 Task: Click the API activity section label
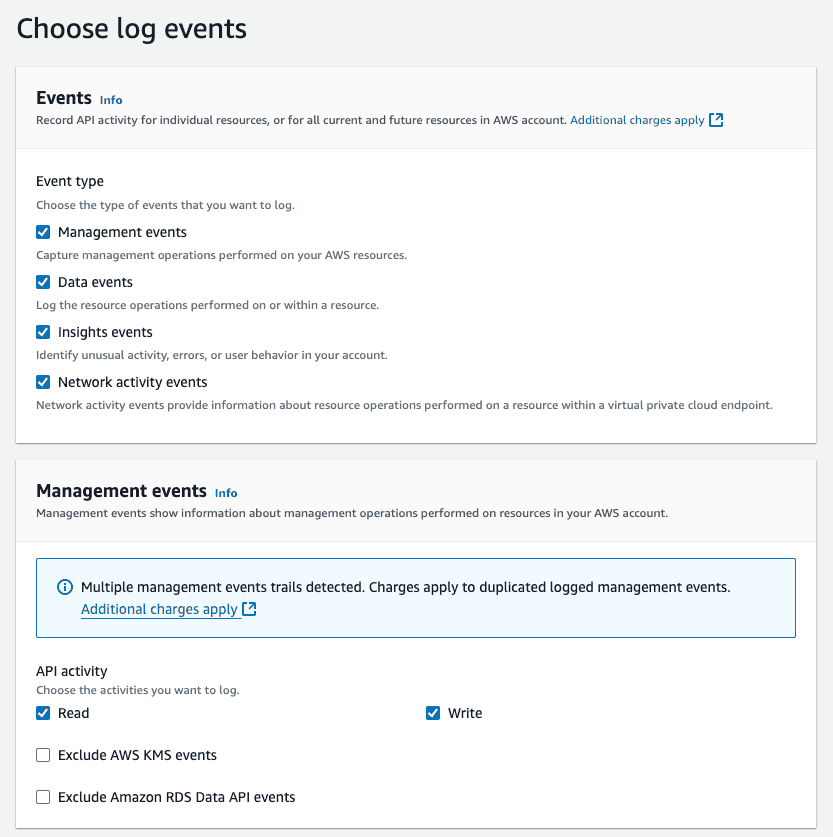pyautogui.click(x=70, y=670)
